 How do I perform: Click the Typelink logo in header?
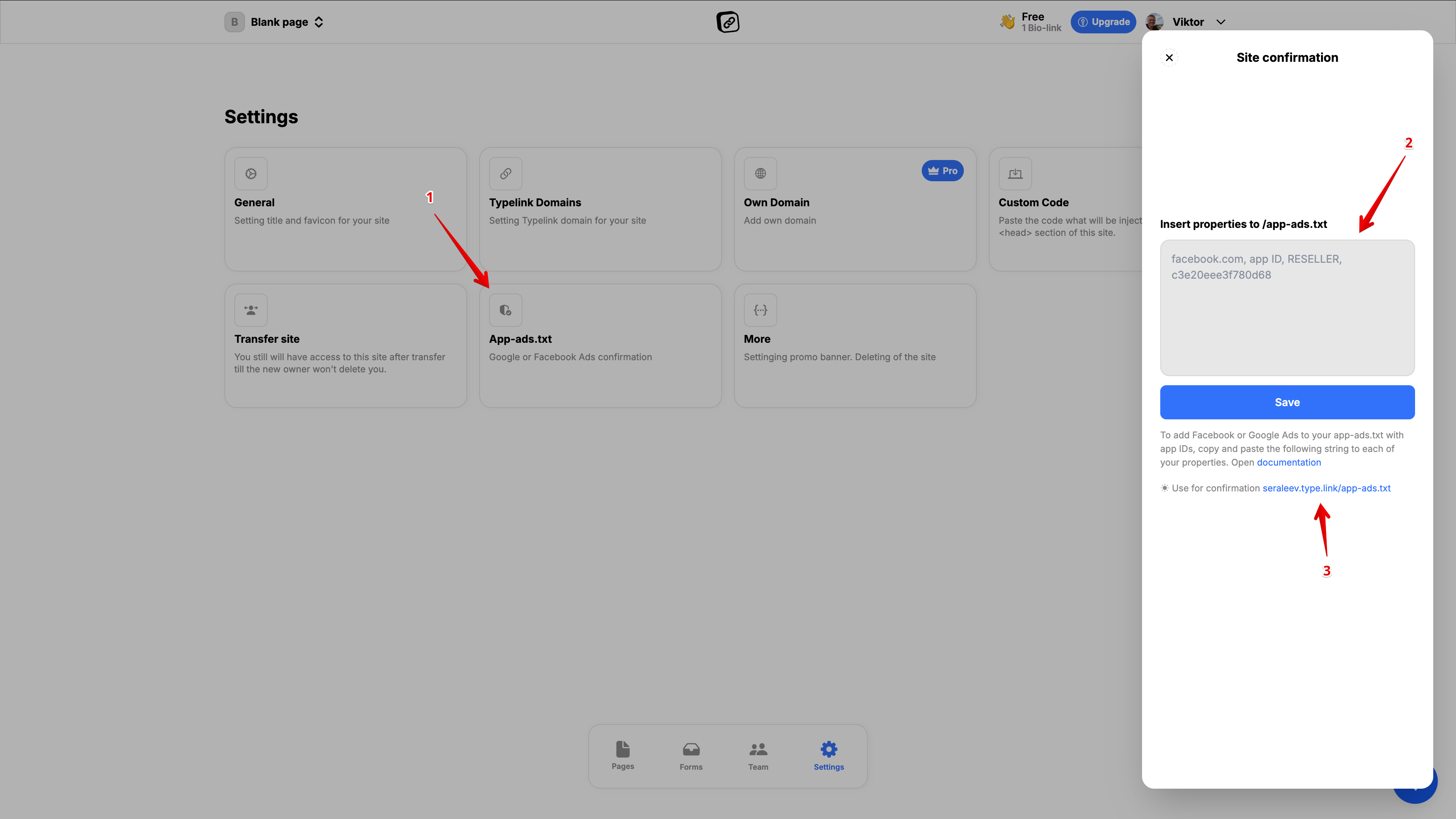pyautogui.click(x=728, y=22)
